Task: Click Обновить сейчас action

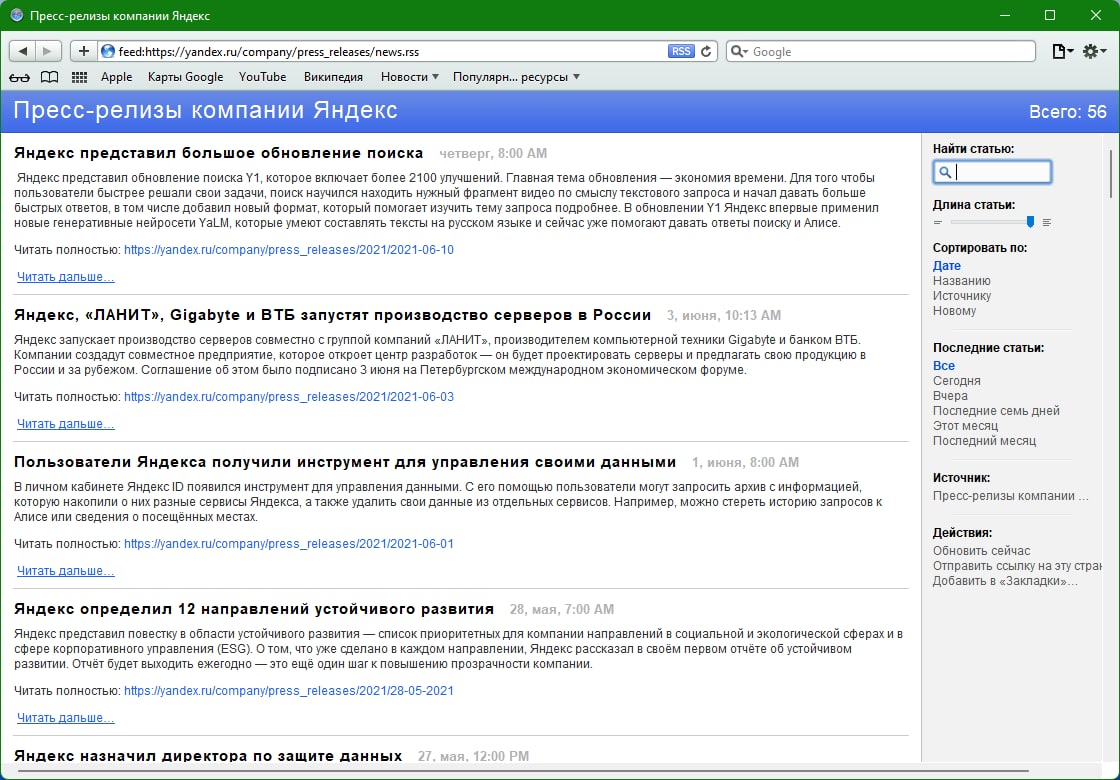Action: (x=981, y=551)
